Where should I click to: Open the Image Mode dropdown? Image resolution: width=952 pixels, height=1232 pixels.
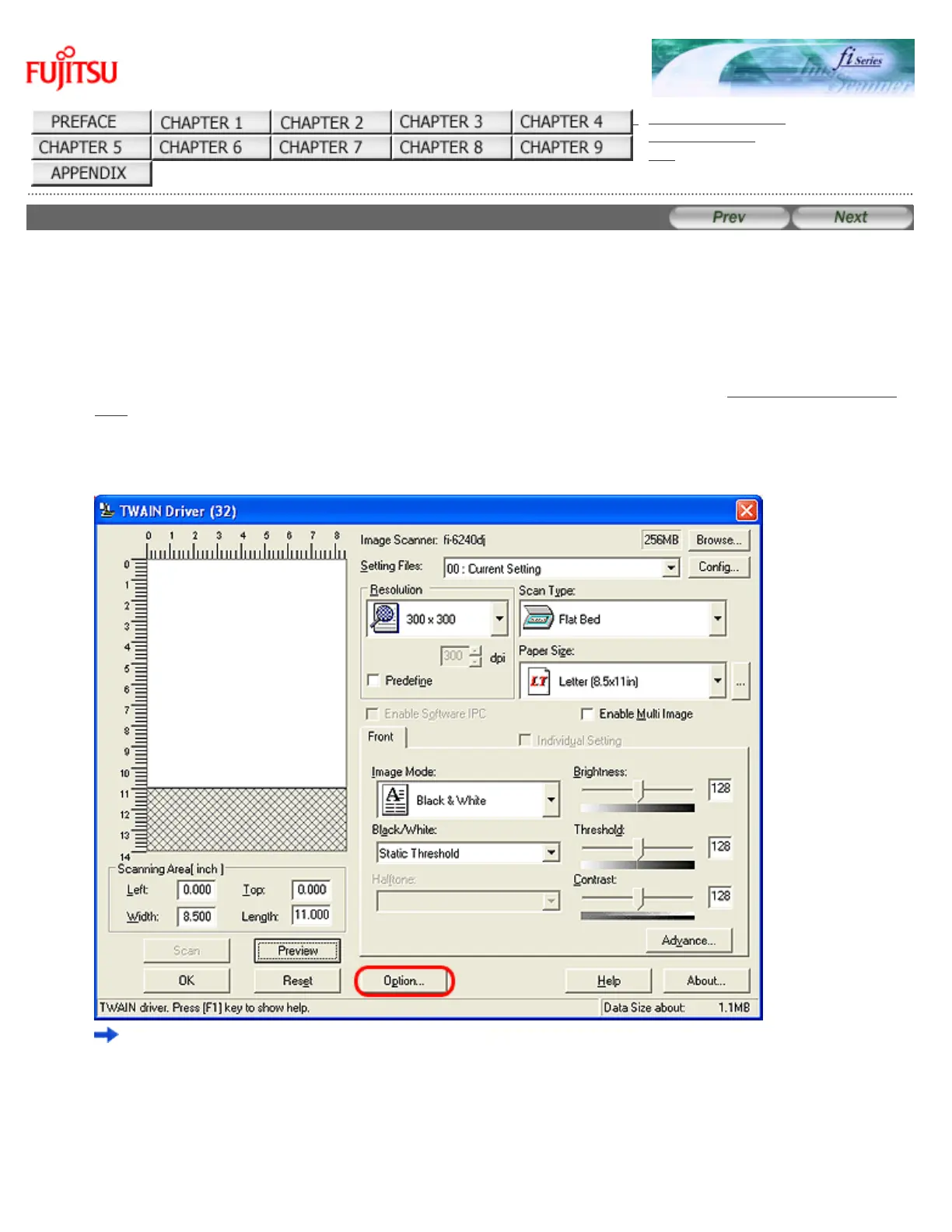[551, 800]
